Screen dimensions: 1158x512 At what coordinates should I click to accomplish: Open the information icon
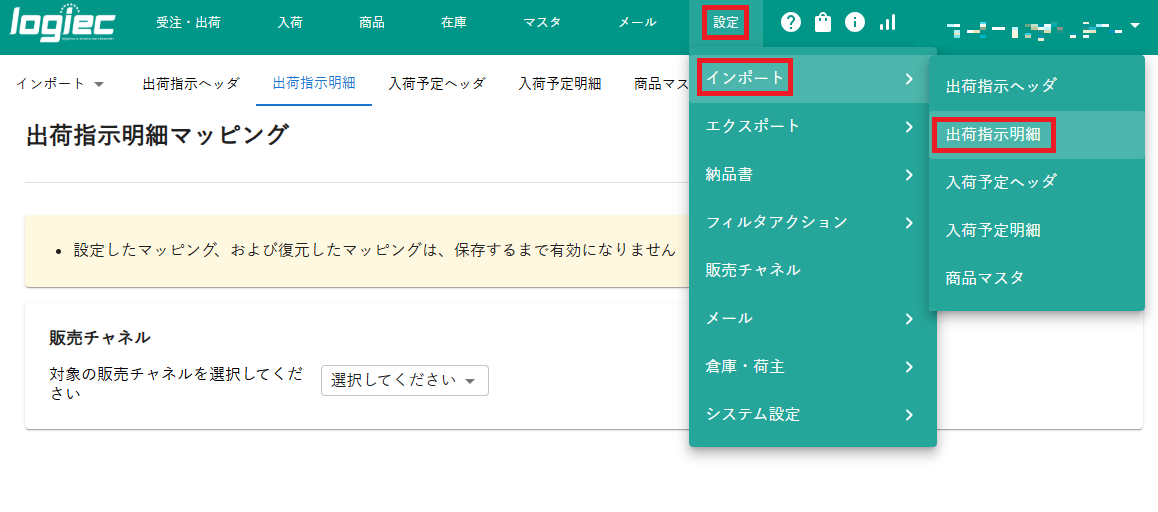(x=854, y=23)
